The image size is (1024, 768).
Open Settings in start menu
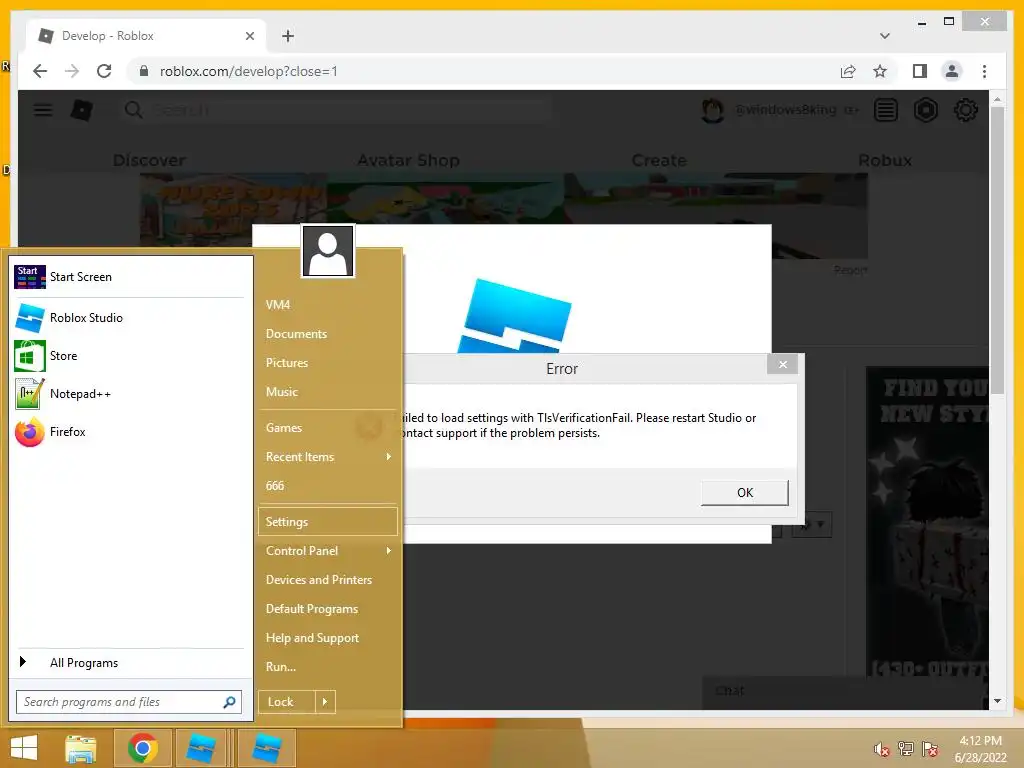coord(328,522)
